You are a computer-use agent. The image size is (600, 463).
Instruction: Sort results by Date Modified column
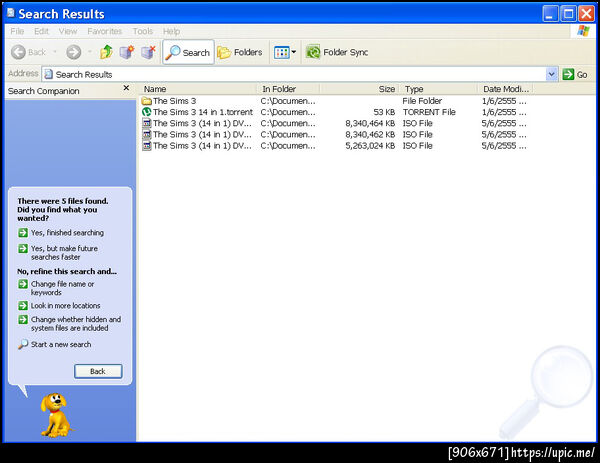point(505,89)
